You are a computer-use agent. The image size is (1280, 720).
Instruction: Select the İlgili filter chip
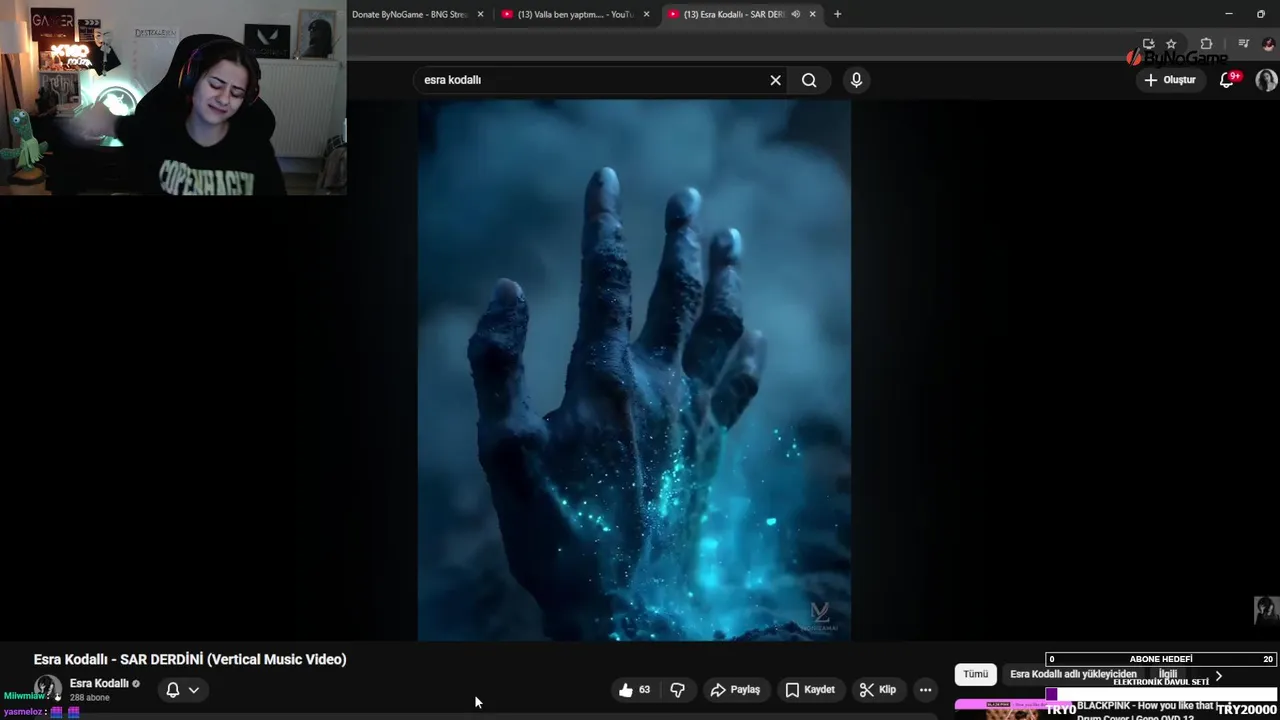coord(1168,674)
